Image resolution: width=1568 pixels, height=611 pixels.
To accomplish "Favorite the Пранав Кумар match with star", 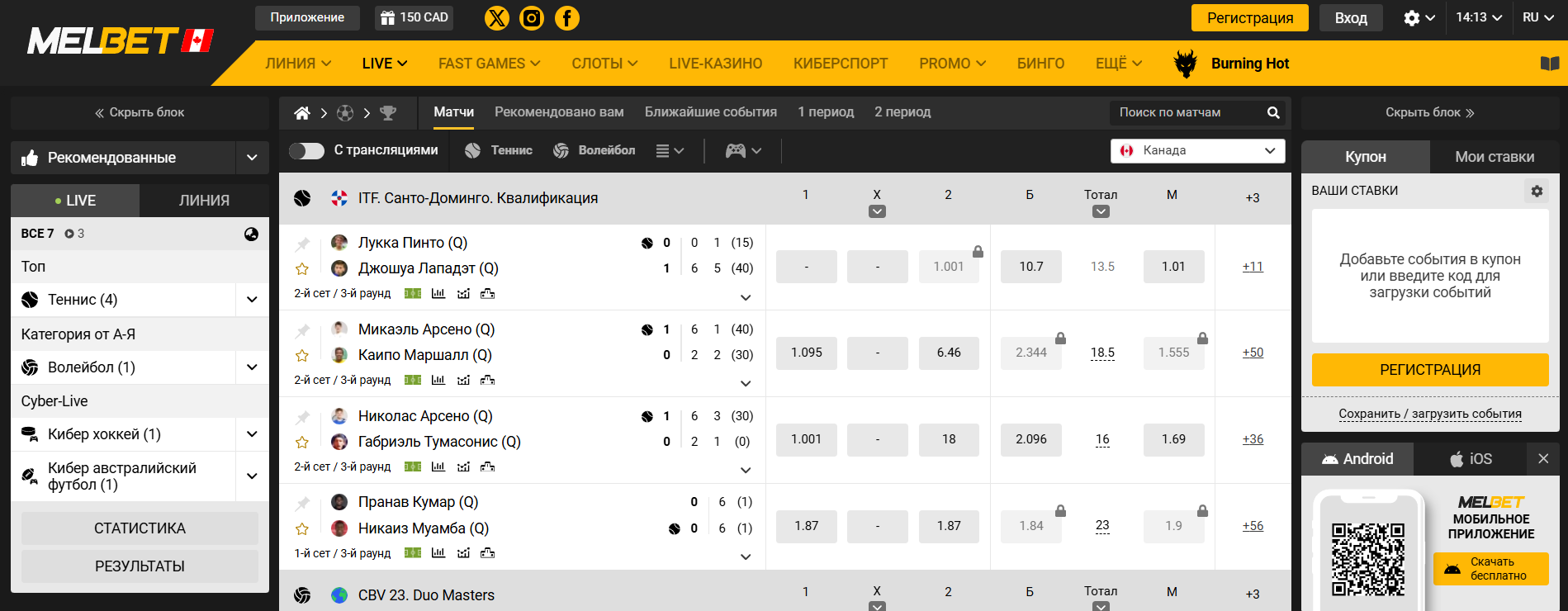I will (x=302, y=528).
